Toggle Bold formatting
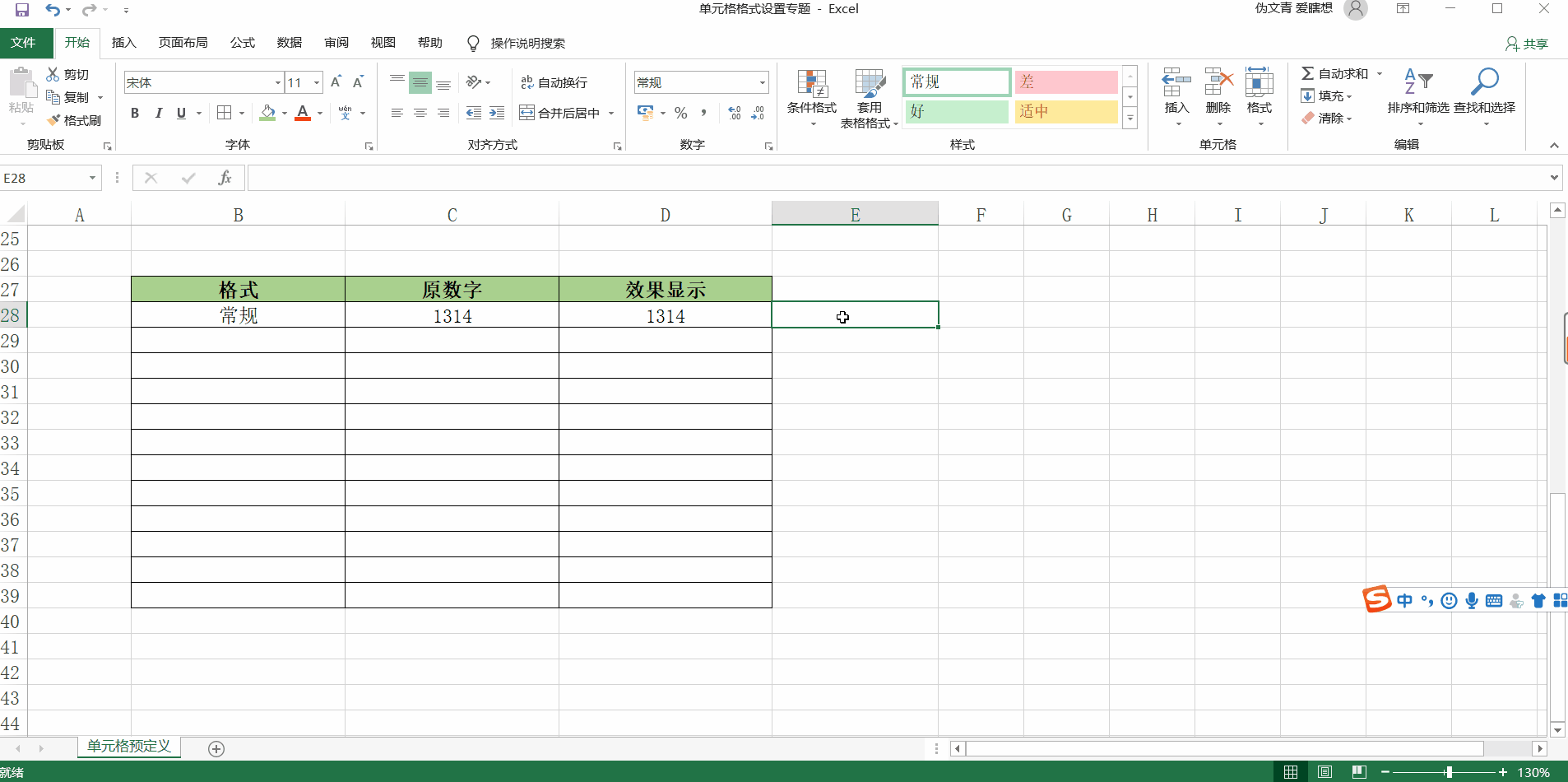 point(135,113)
